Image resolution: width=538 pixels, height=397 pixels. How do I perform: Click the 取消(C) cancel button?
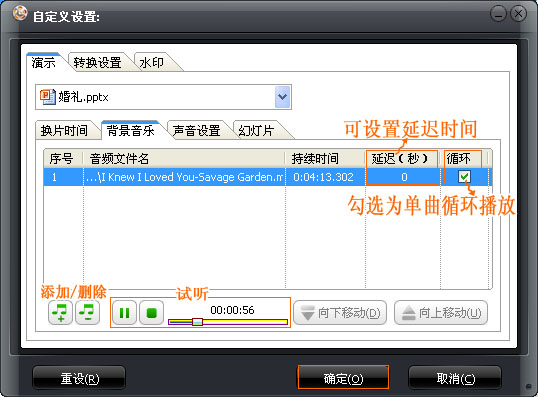tap(455, 378)
